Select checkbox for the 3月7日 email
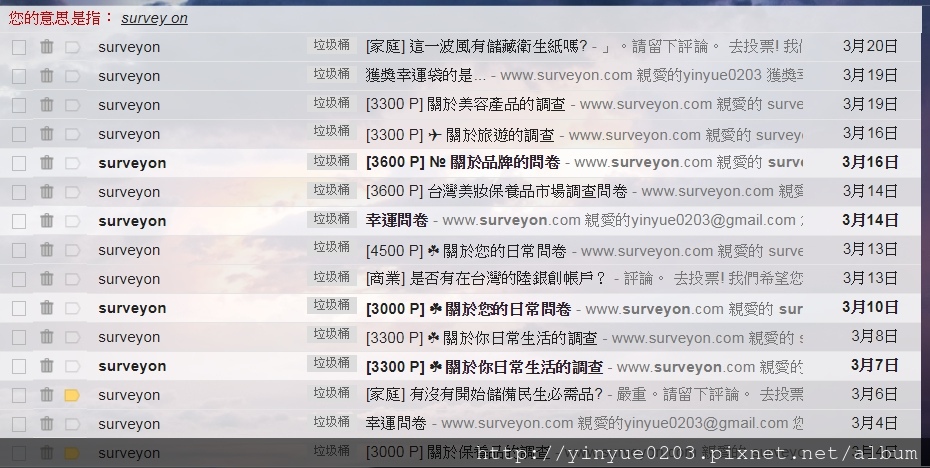The width and height of the screenshot is (930, 468). pos(19,367)
